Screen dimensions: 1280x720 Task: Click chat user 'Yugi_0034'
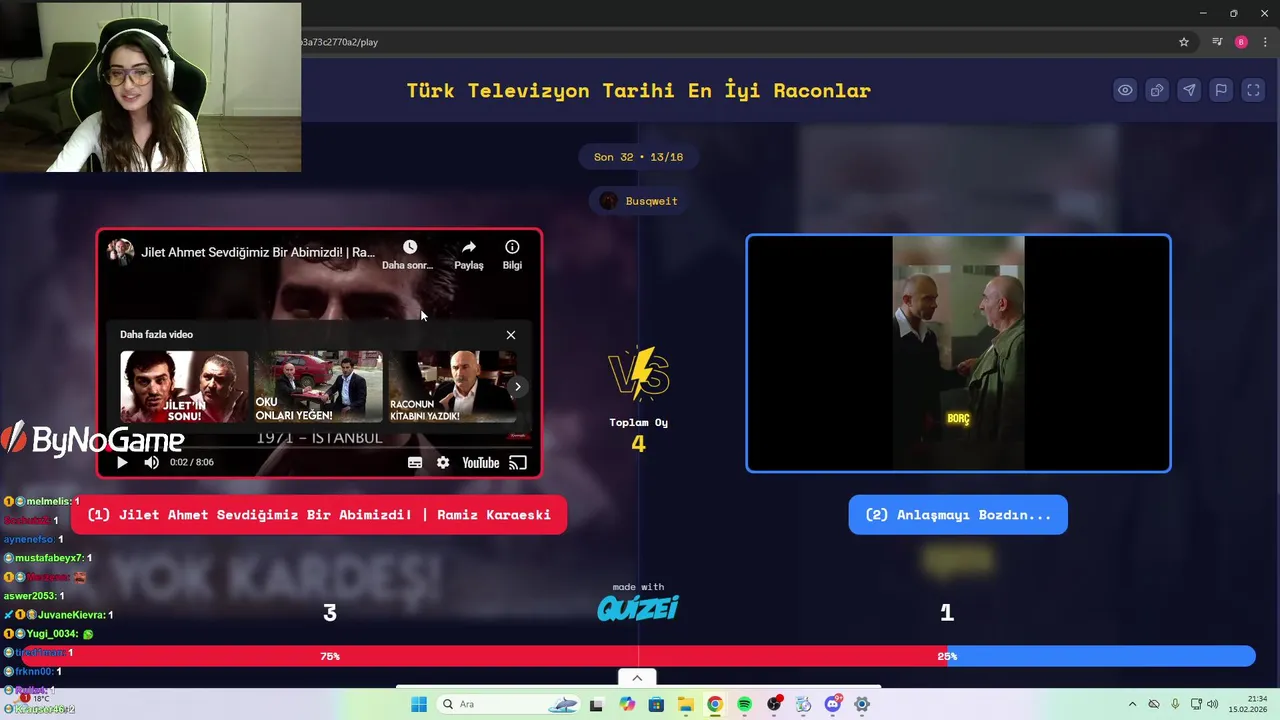(53, 634)
